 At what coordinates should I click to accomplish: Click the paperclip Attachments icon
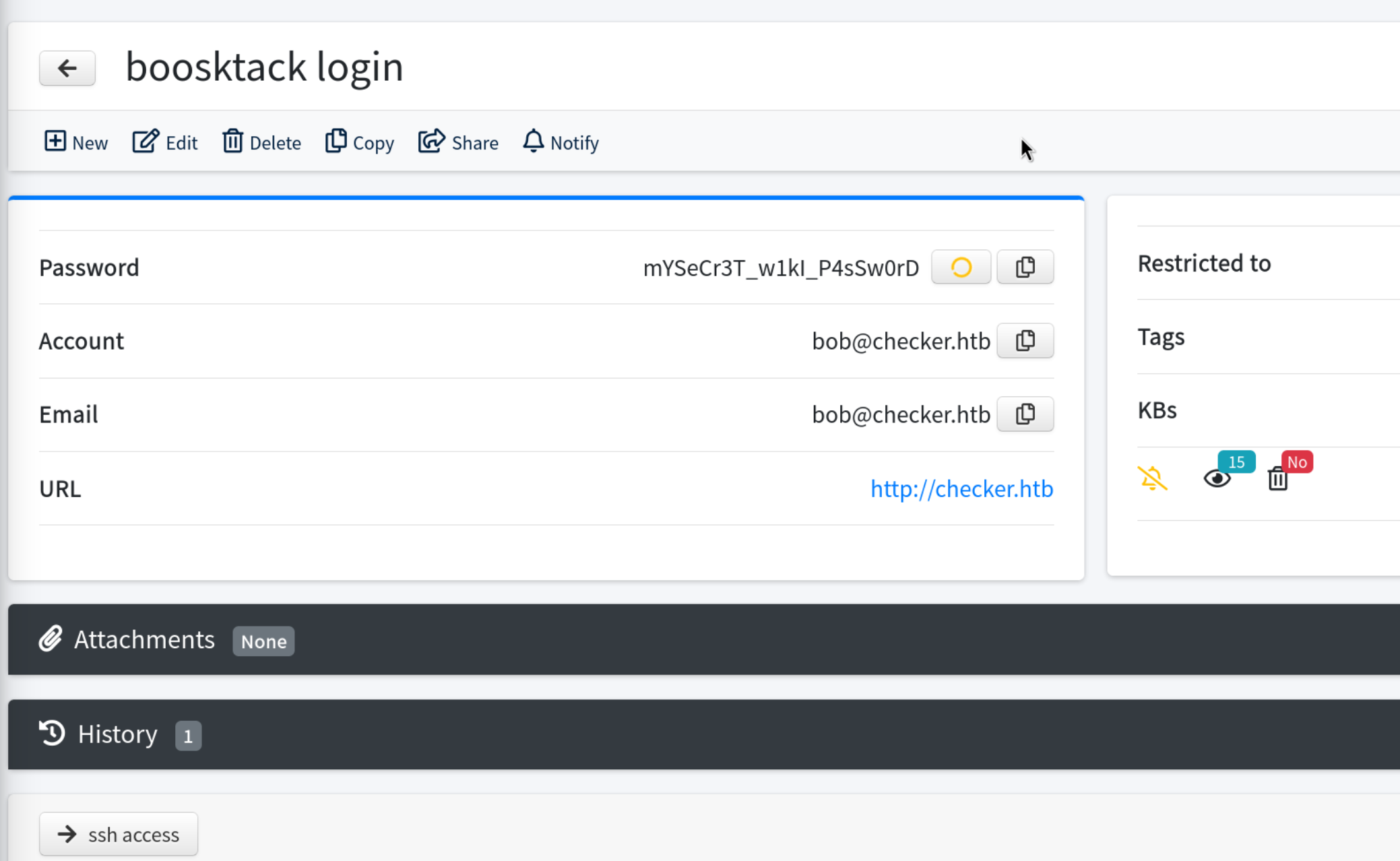tap(51, 639)
